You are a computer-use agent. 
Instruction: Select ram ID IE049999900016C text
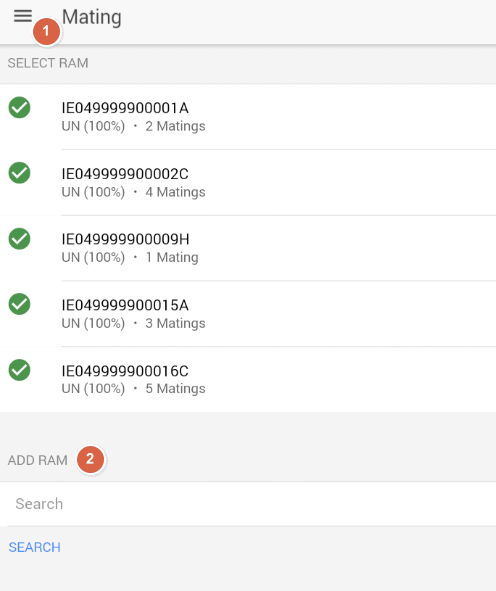click(x=125, y=371)
